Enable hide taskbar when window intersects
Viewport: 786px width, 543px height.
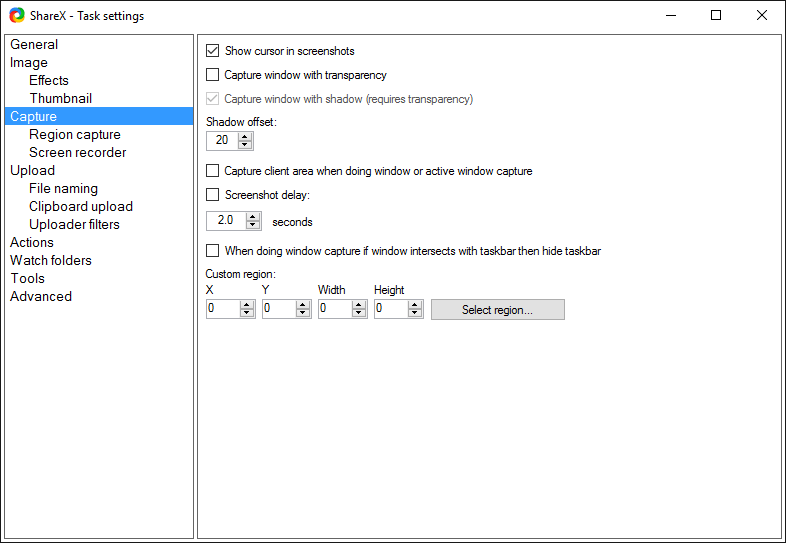[x=212, y=251]
